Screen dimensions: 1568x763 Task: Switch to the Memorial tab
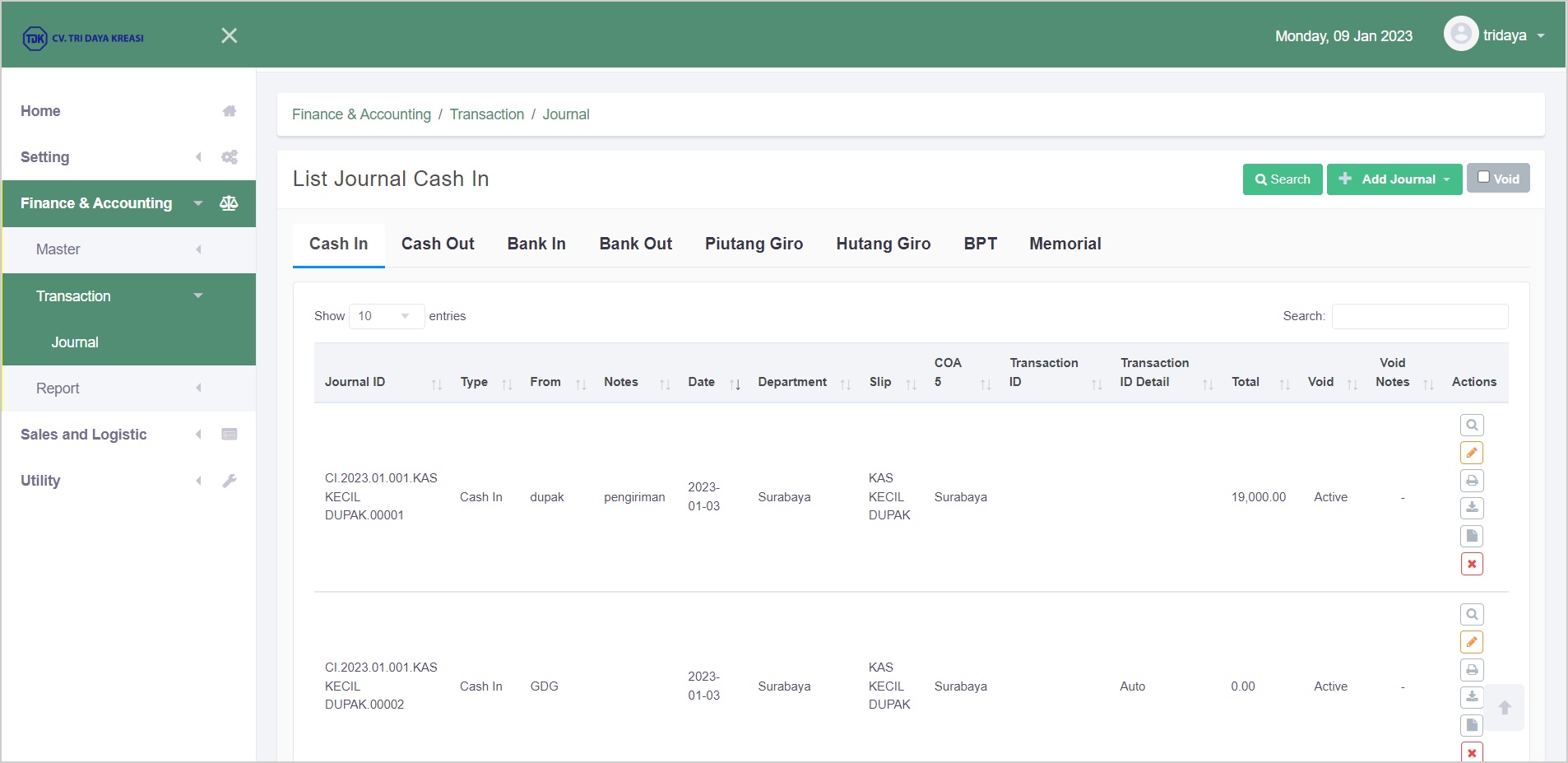click(x=1065, y=244)
